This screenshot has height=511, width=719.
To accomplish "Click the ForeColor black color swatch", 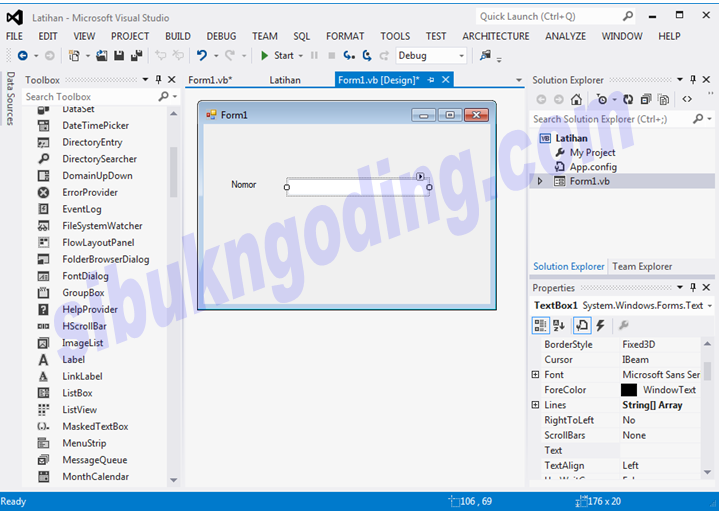I will click(629, 390).
